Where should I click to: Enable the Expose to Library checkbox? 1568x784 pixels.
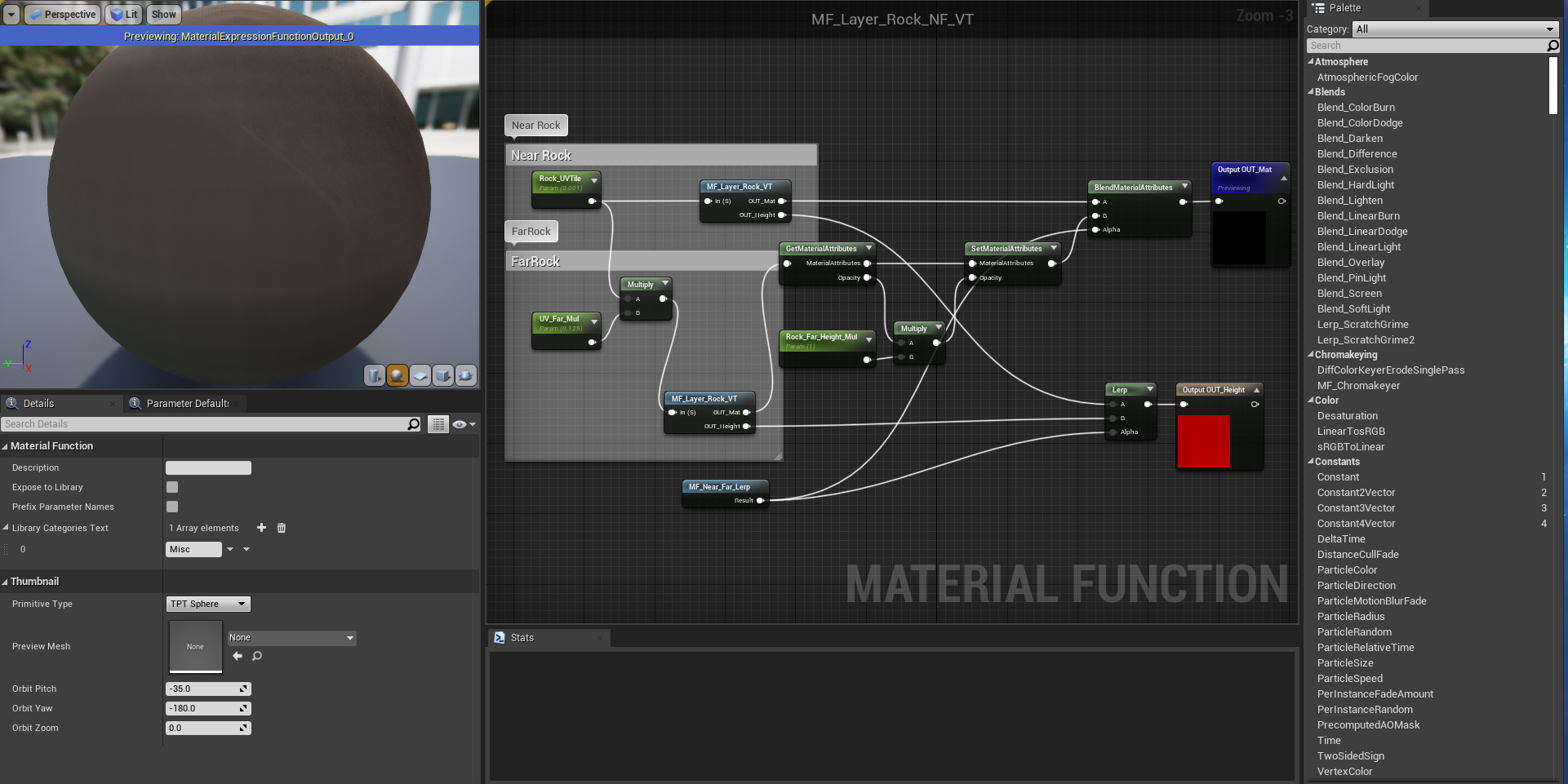point(172,487)
